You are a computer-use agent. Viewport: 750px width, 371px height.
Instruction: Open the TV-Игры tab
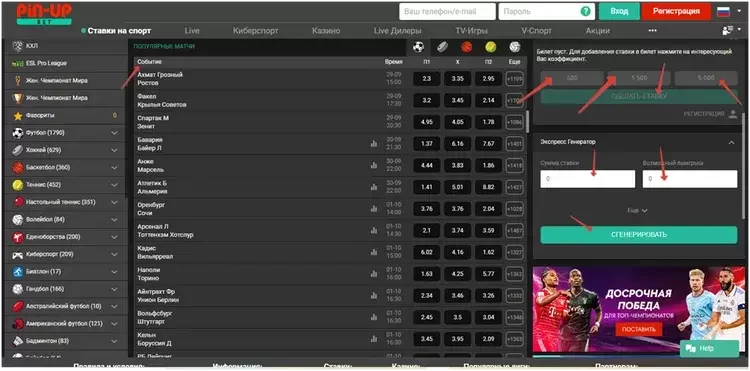pyautogui.click(x=471, y=31)
